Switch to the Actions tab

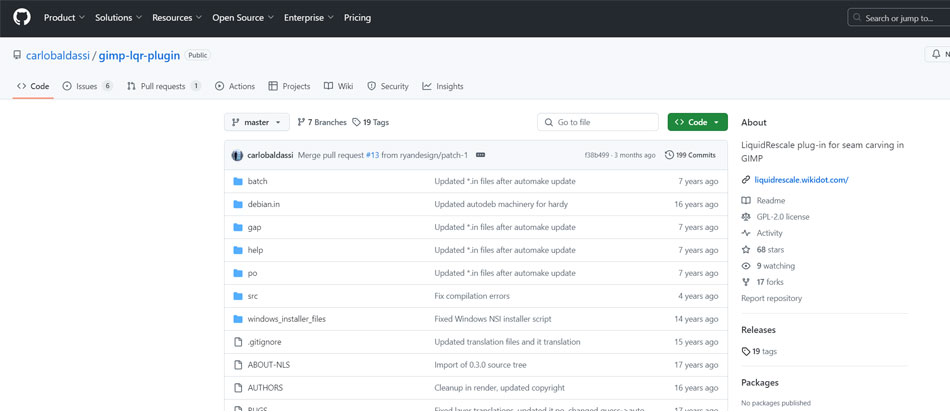tap(235, 86)
